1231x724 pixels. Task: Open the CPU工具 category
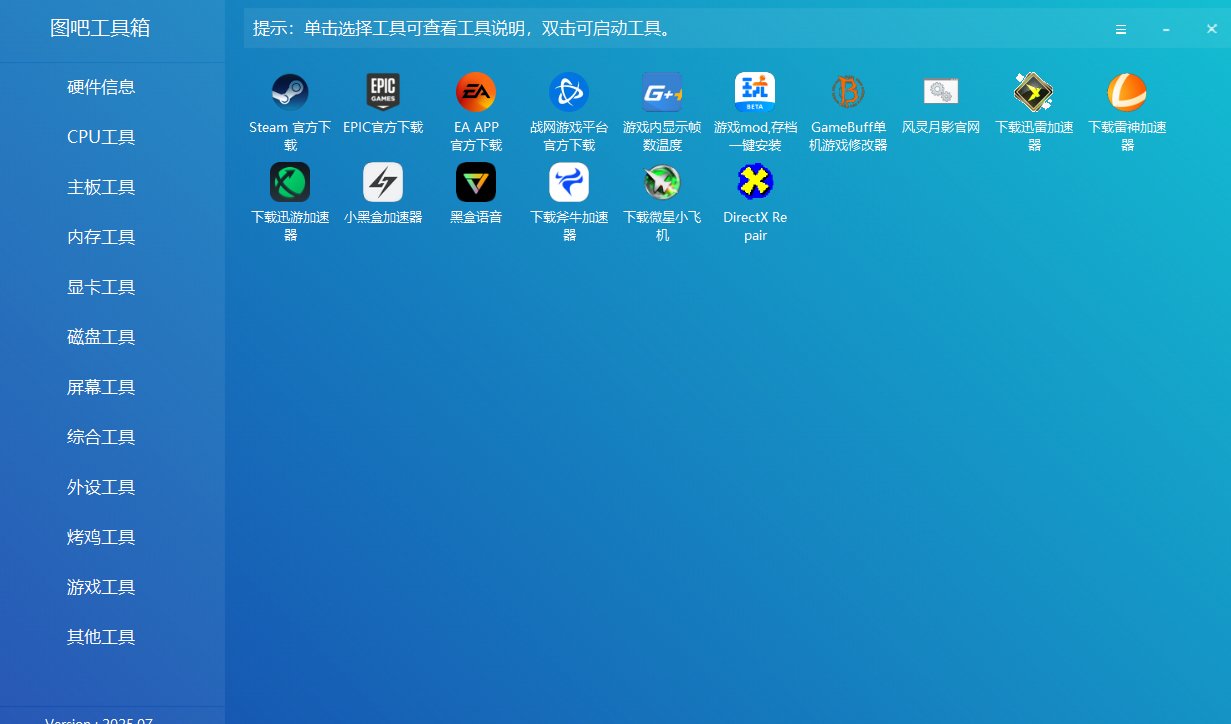coord(101,137)
